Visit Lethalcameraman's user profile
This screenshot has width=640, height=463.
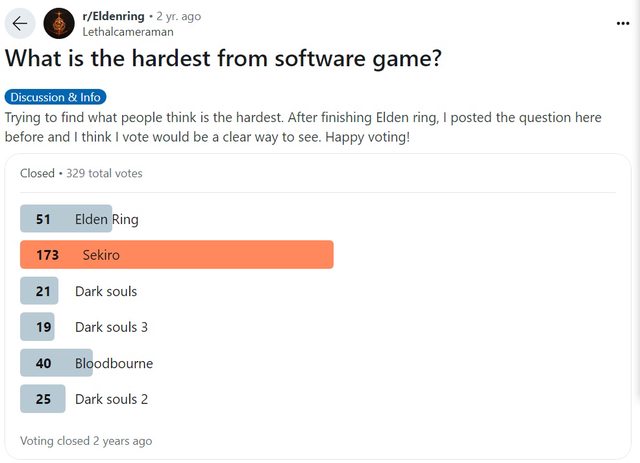click(127, 31)
